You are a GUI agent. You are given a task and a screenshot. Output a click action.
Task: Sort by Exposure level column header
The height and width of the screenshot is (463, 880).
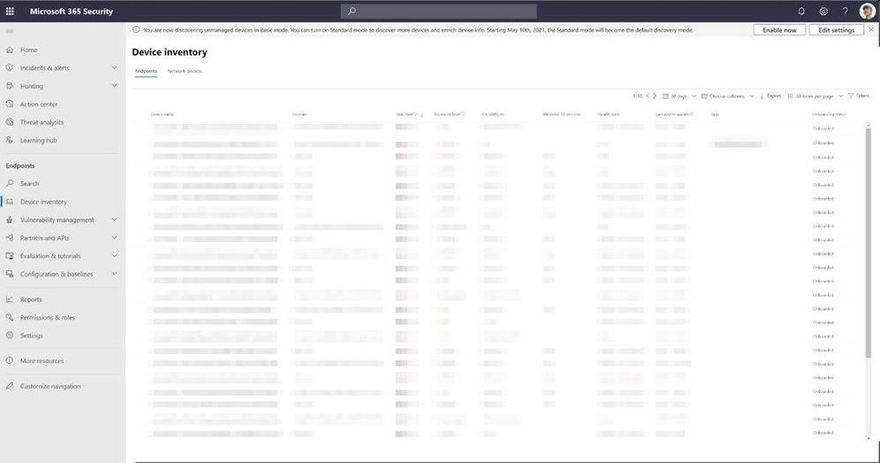pos(450,114)
